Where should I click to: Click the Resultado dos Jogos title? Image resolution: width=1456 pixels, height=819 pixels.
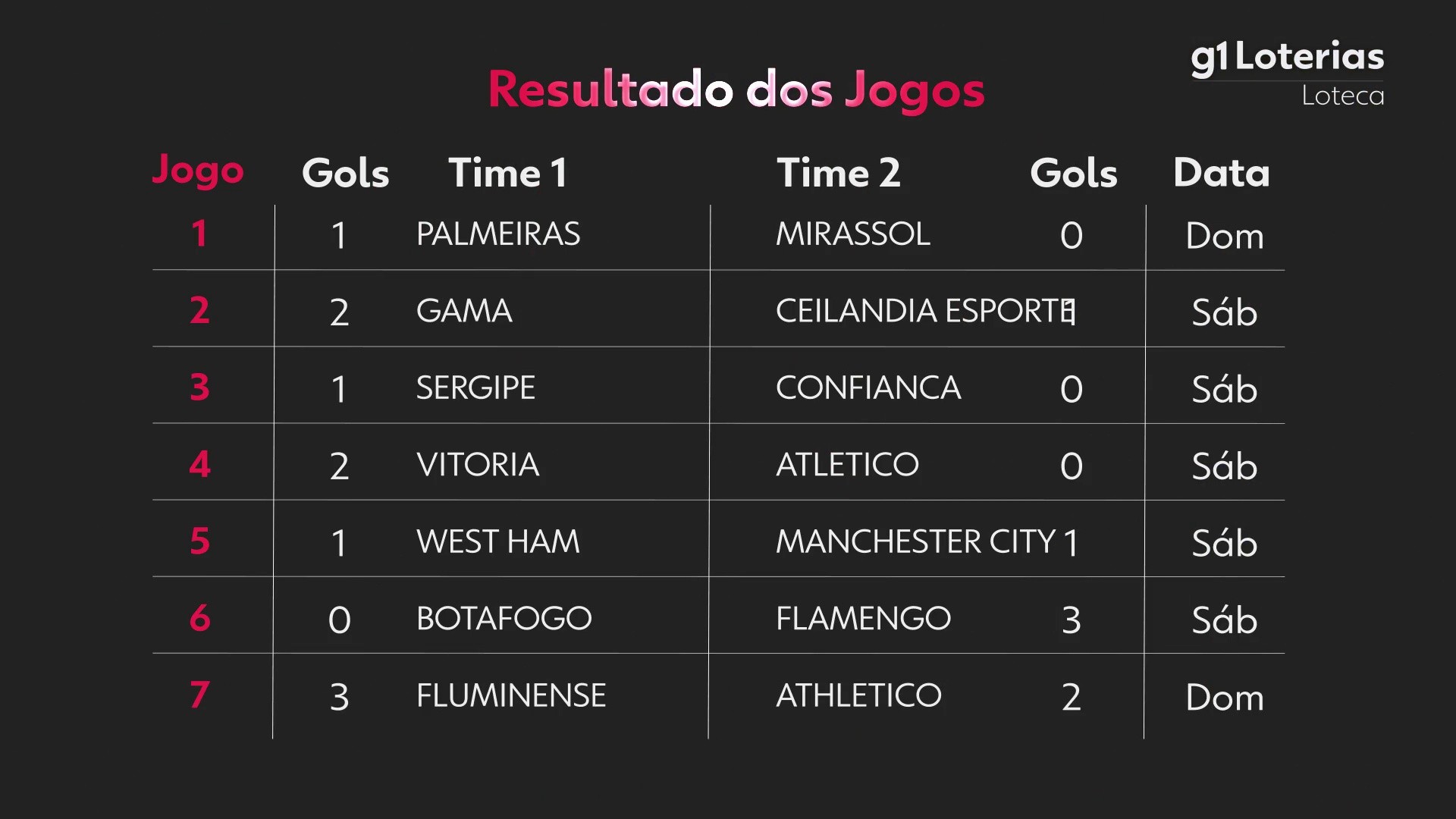coord(736,90)
